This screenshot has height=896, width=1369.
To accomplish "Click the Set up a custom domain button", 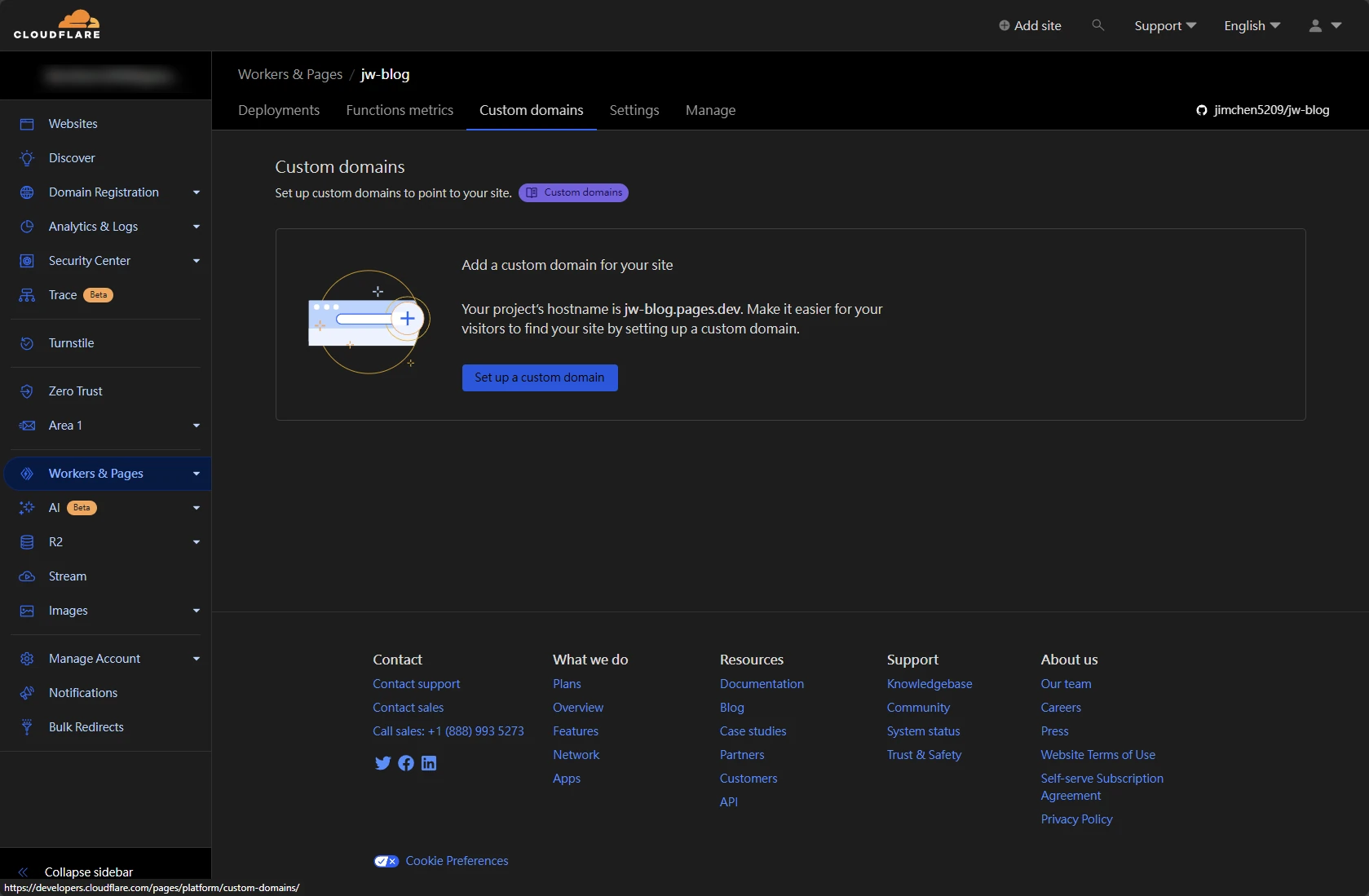I will point(540,377).
